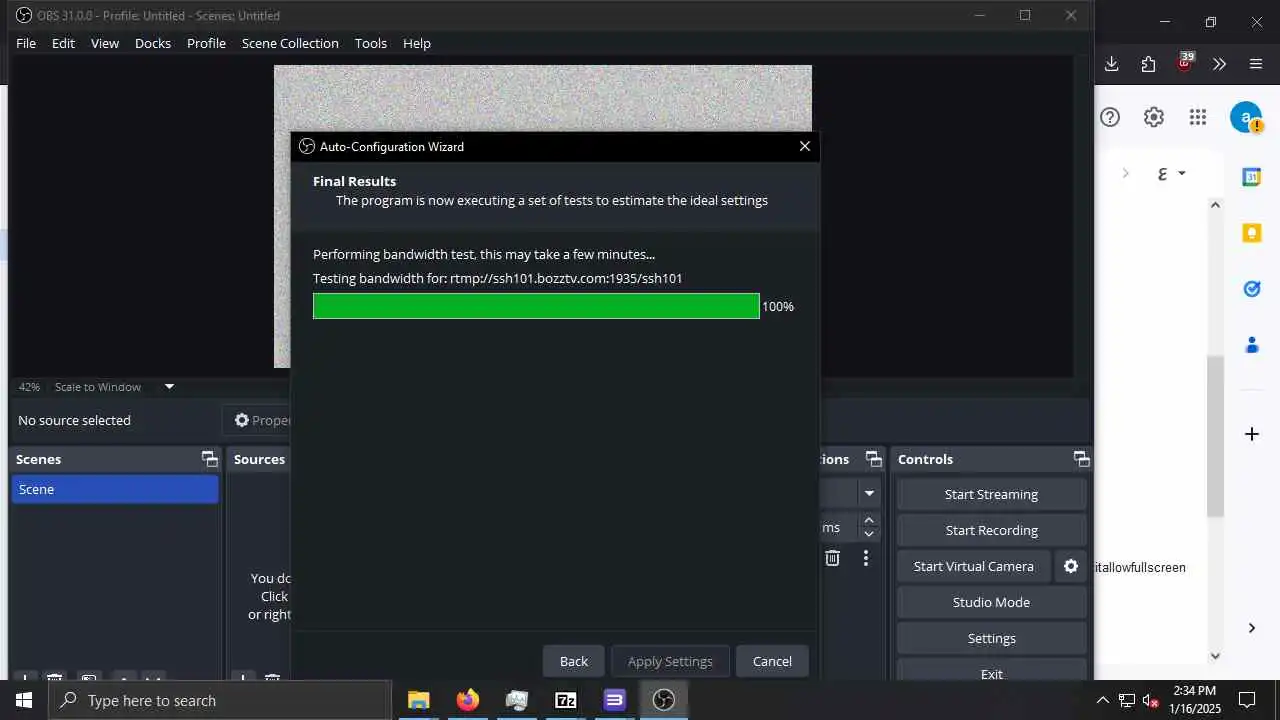
Task: Open browser extensions puzzle icon
Action: [1148, 64]
